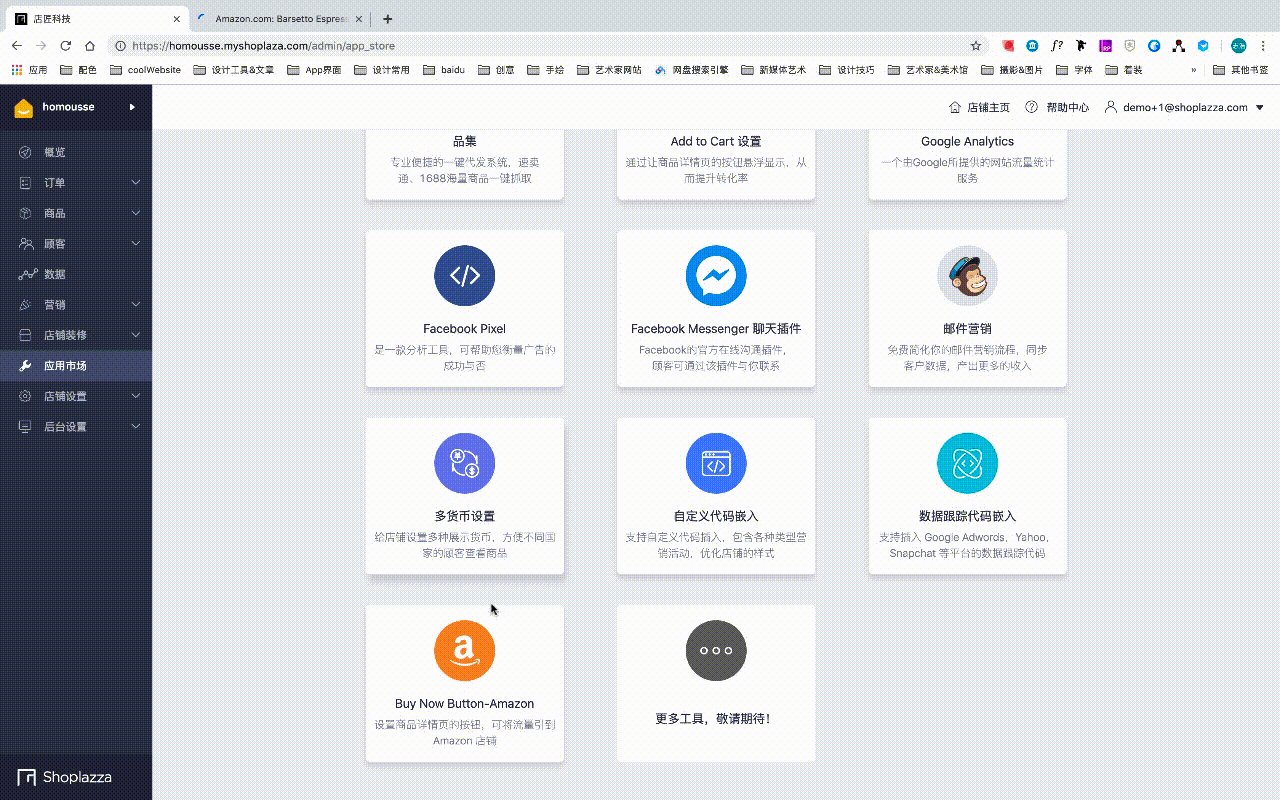The height and width of the screenshot is (800, 1280).
Task: Click the homousse store logo icon
Action: tap(24, 108)
